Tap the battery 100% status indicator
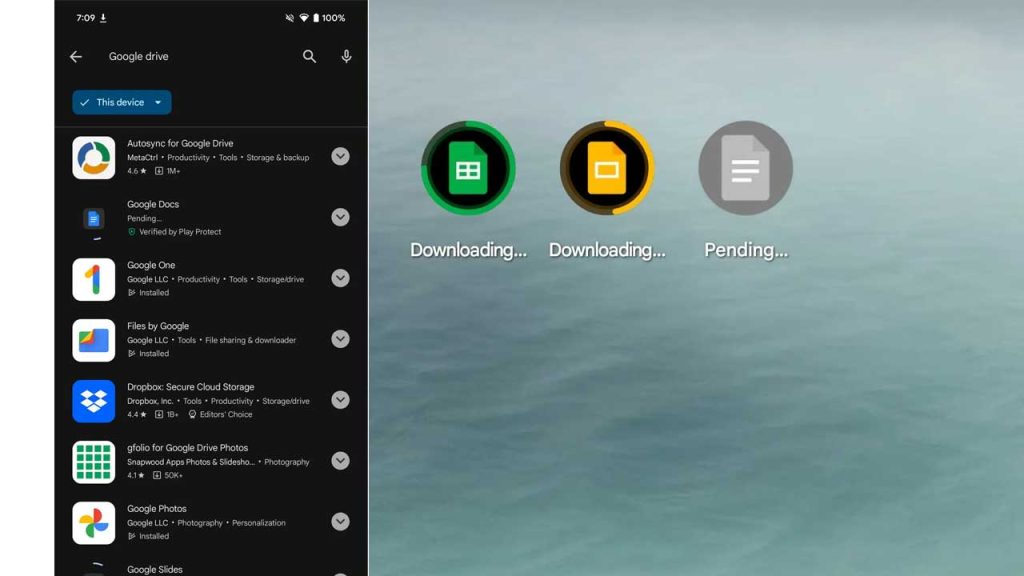Viewport: 1024px width, 576px height. pos(329,18)
